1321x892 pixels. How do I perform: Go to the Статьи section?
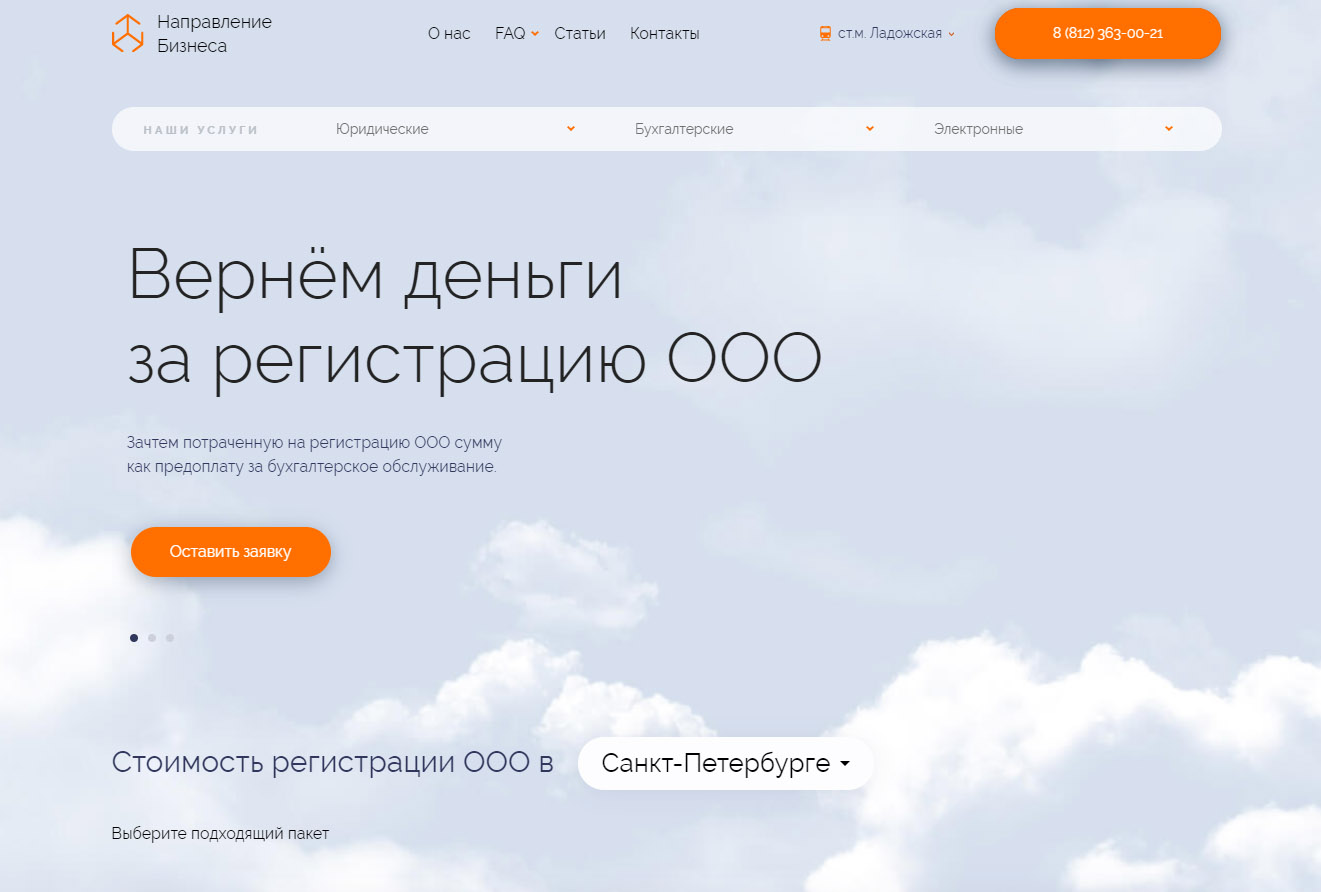580,33
